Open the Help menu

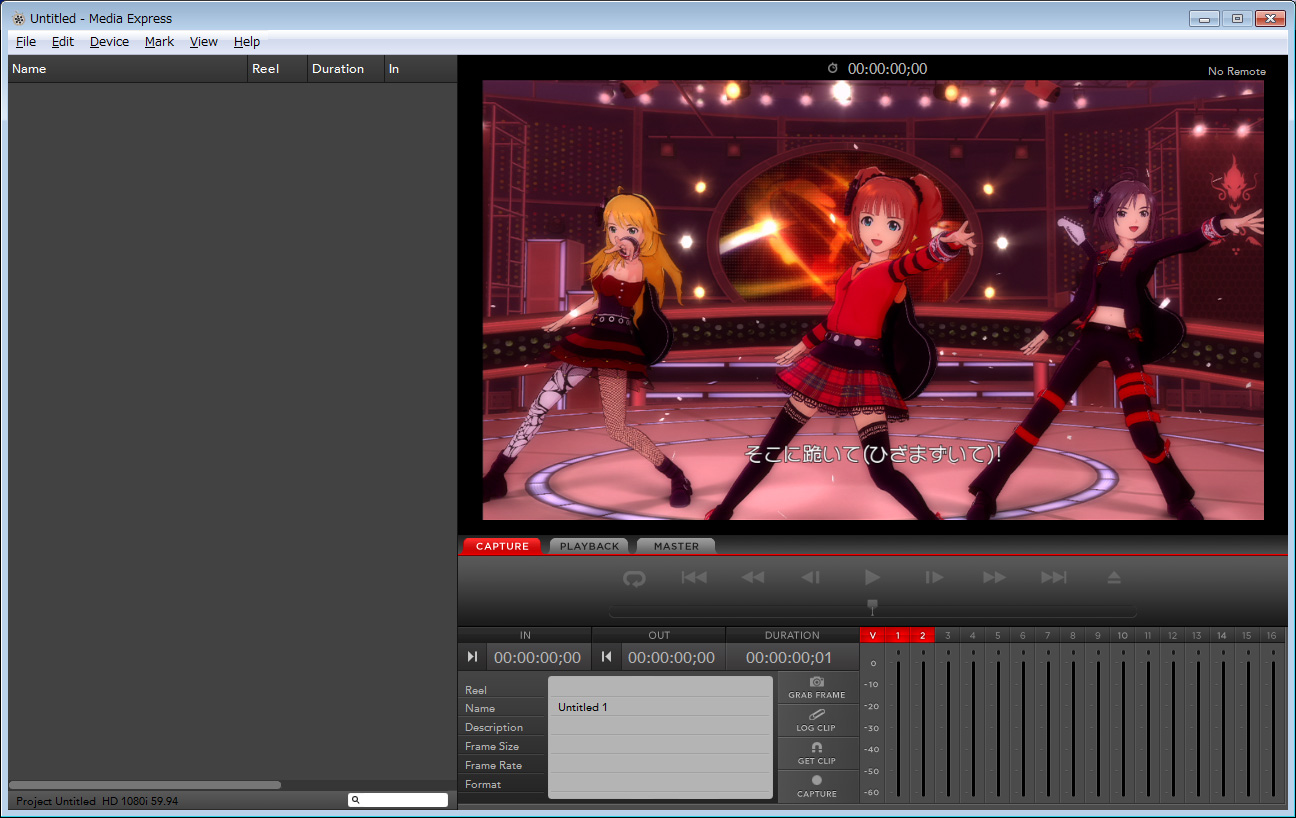(247, 42)
